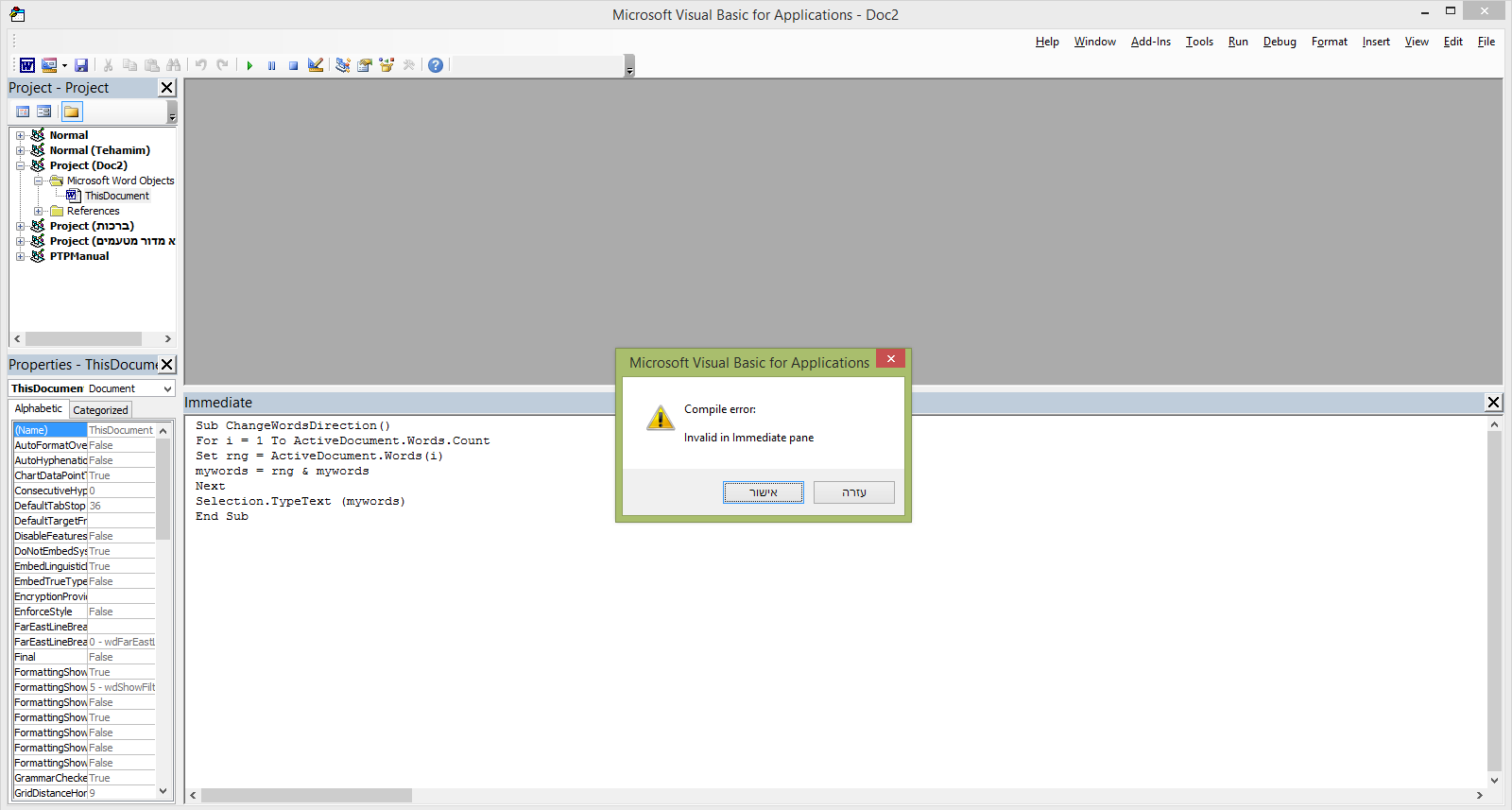Close the Immediate window pane
This screenshot has width=1512, height=810.
pos(1494,403)
